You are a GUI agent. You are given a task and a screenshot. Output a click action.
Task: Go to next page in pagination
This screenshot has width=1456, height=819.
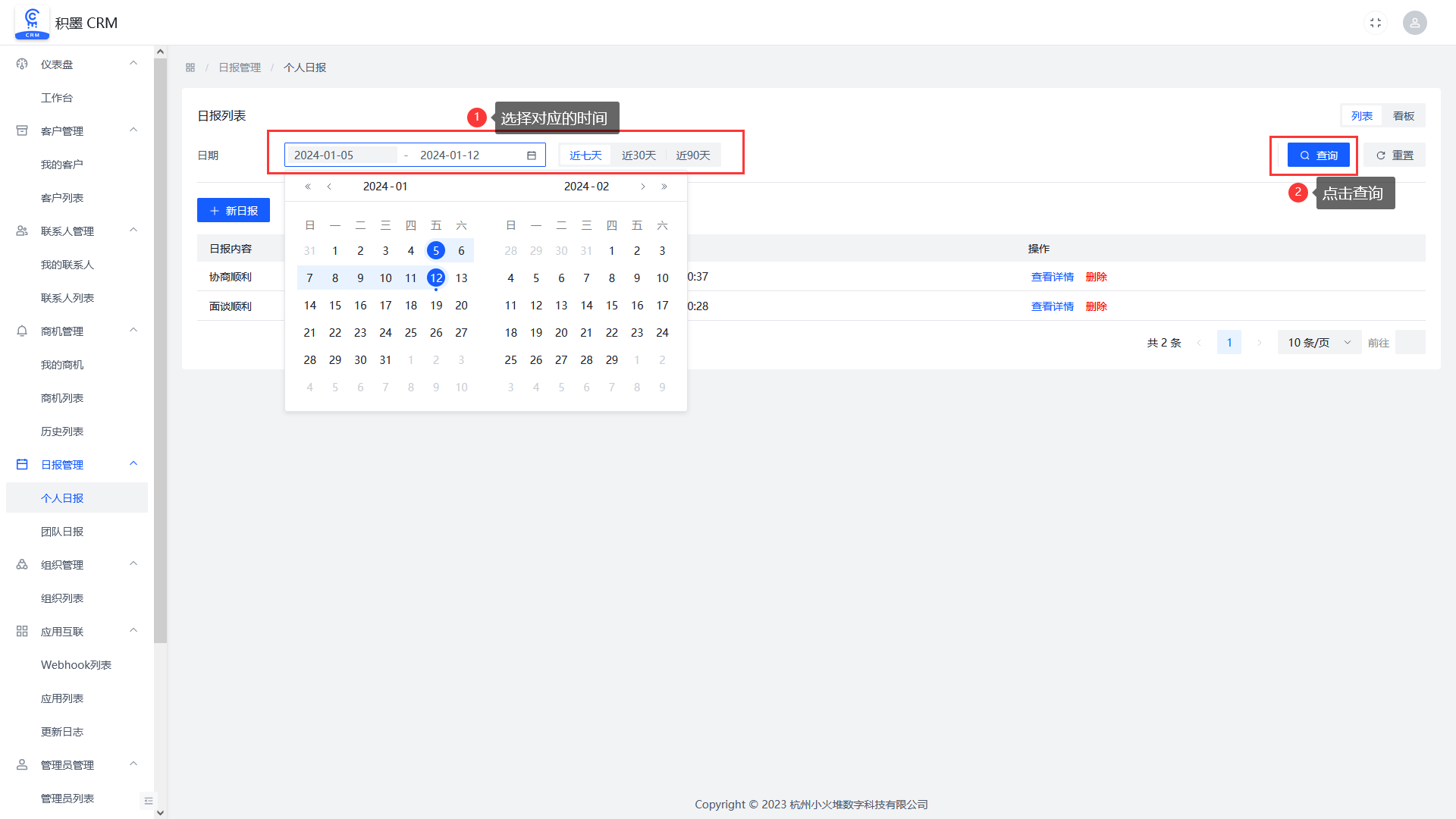[1260, 343]
